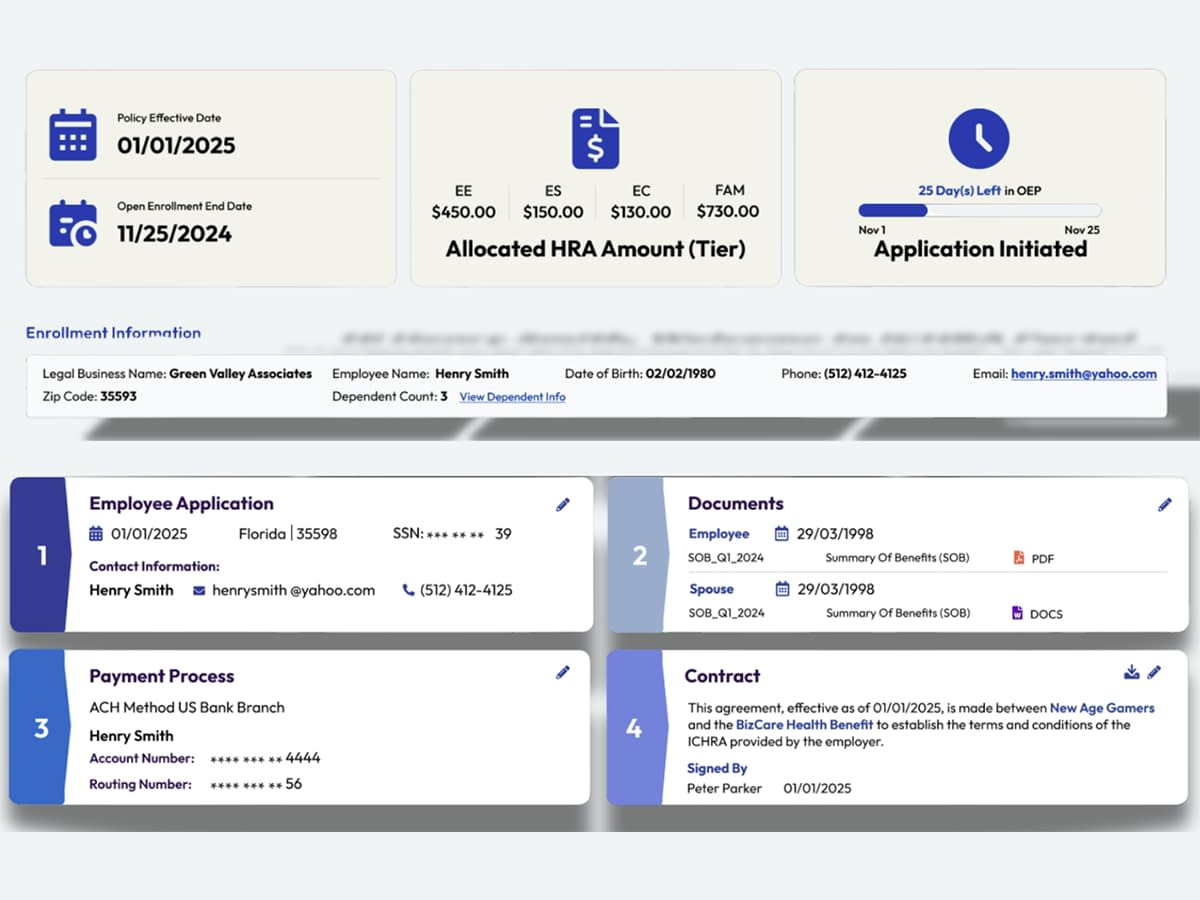The width and height of the screenshot is (1200, 900).
Task: Click the henry.smith@yahoo.com email link
Action: click(1083, 374)
